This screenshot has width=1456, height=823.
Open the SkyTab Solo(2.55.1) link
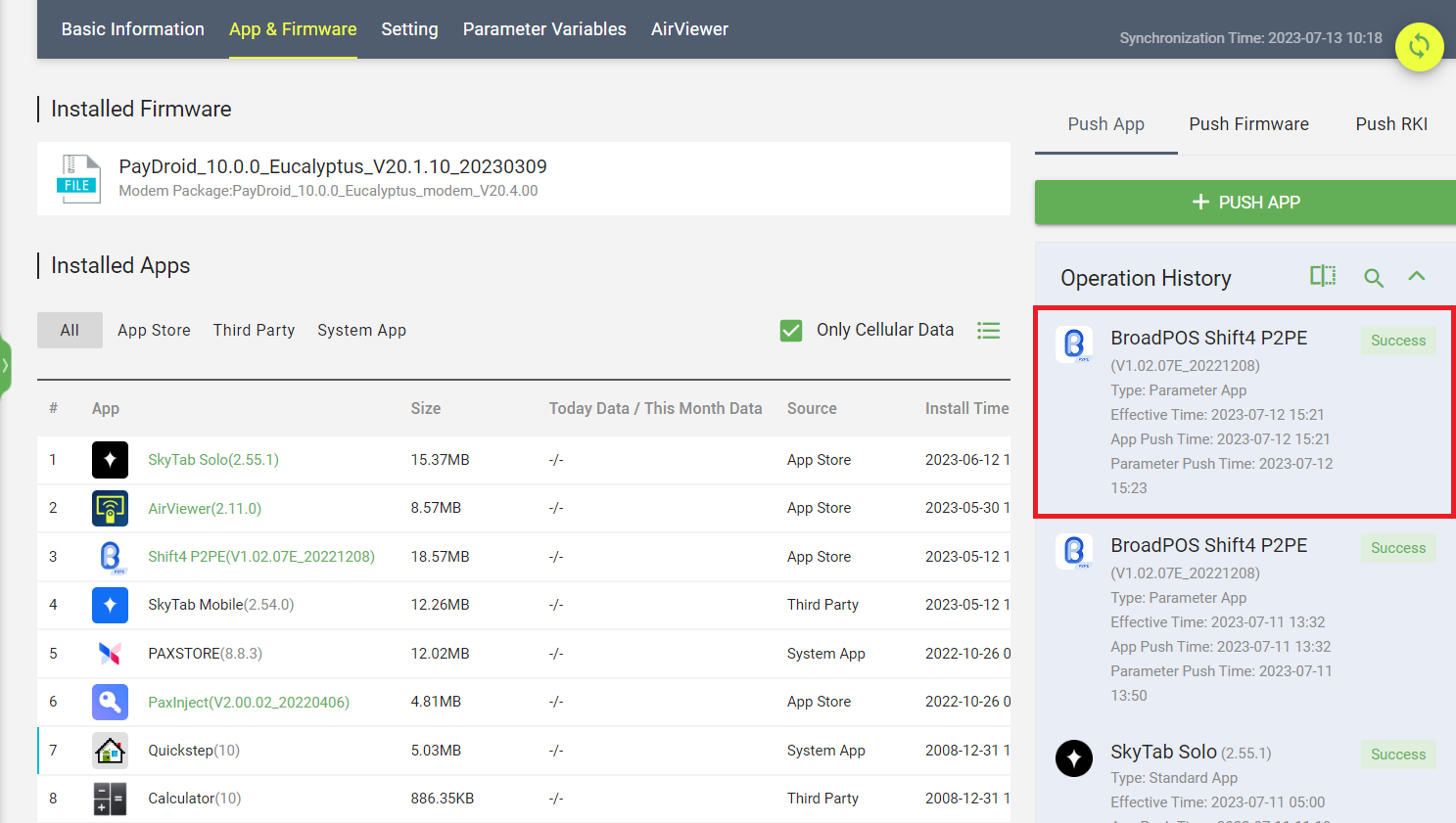213,460
